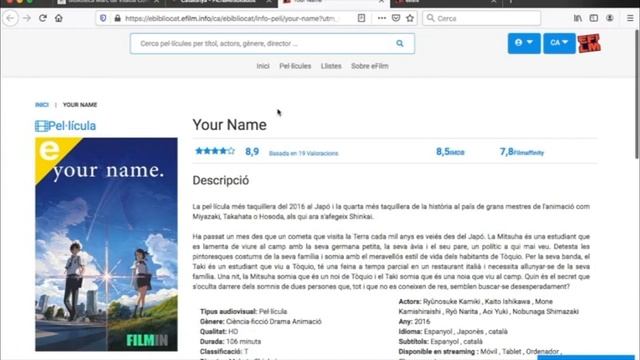The width and height of the screenshot is (640, 360).
Task: Open the Firefox hamburger menu
Action: pyautogui.click(x=630, y=18)
